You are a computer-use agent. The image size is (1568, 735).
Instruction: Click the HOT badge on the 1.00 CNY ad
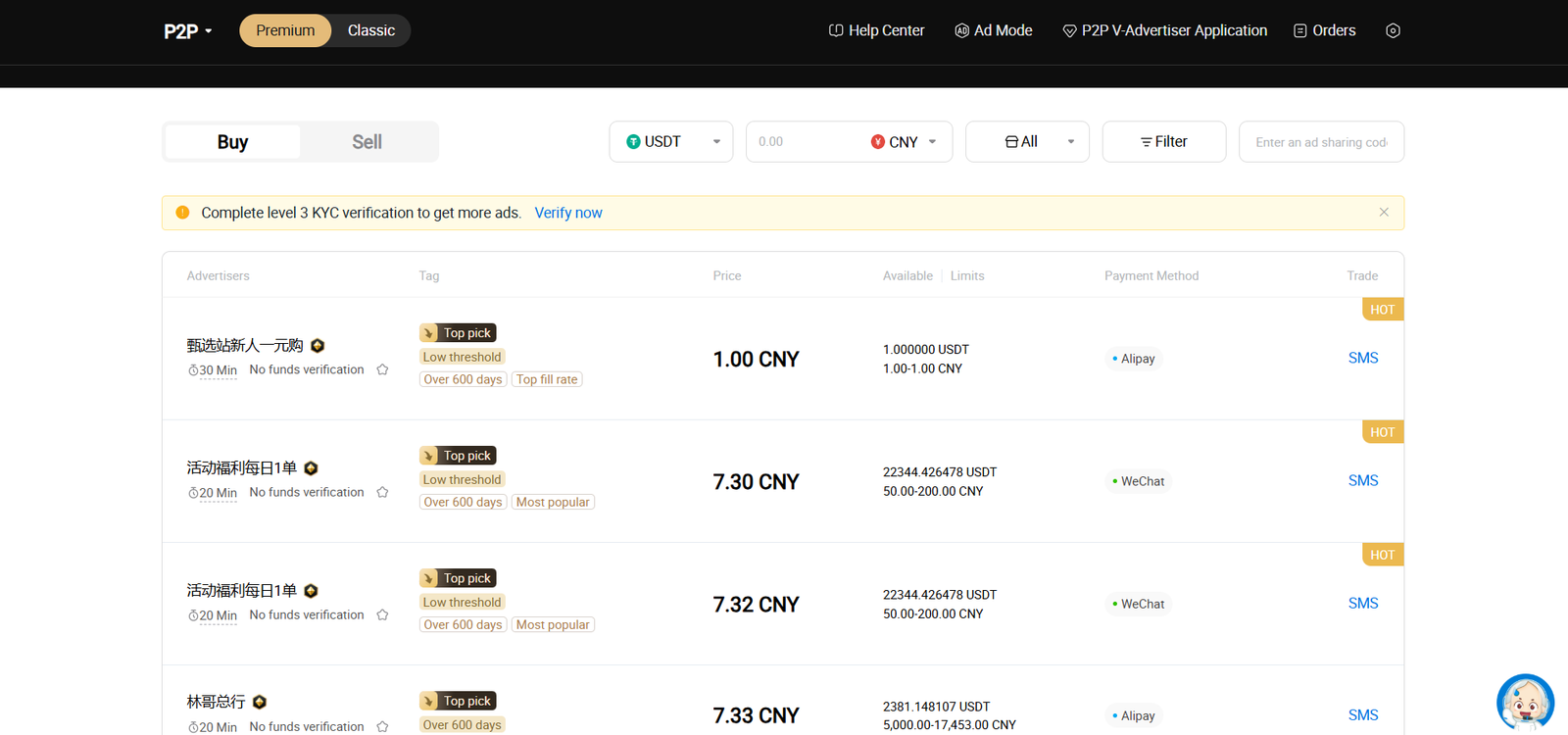(1383, 309)
